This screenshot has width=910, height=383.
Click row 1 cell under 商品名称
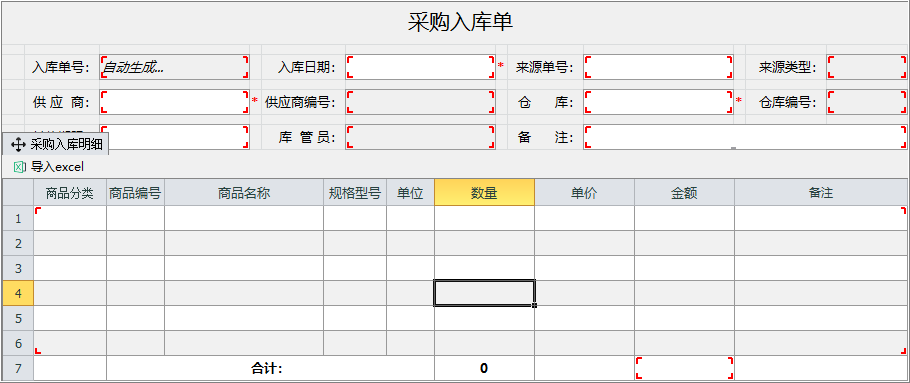[244, 218]
